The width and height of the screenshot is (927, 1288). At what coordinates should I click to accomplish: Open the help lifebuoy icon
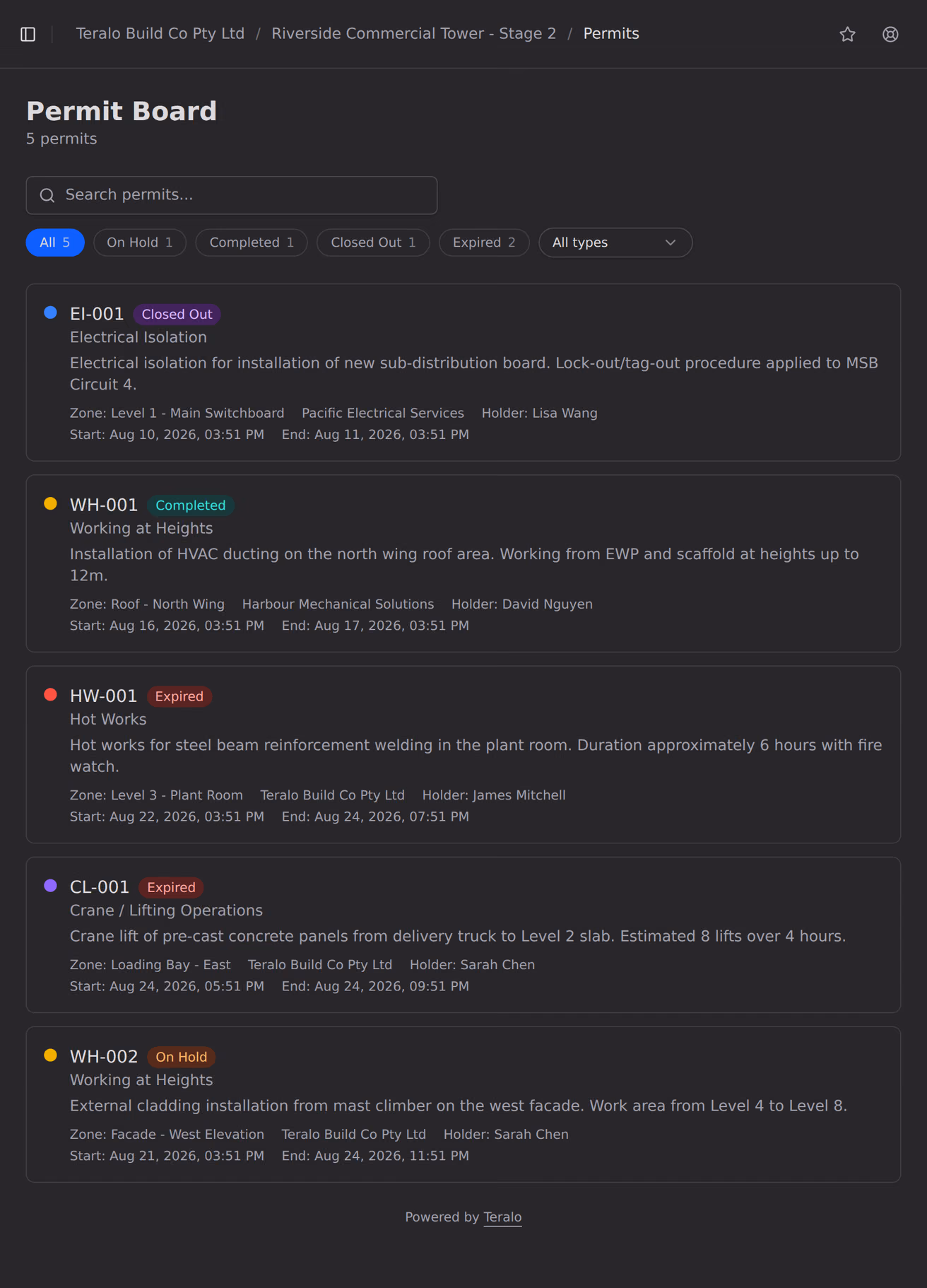click(890, 34)
